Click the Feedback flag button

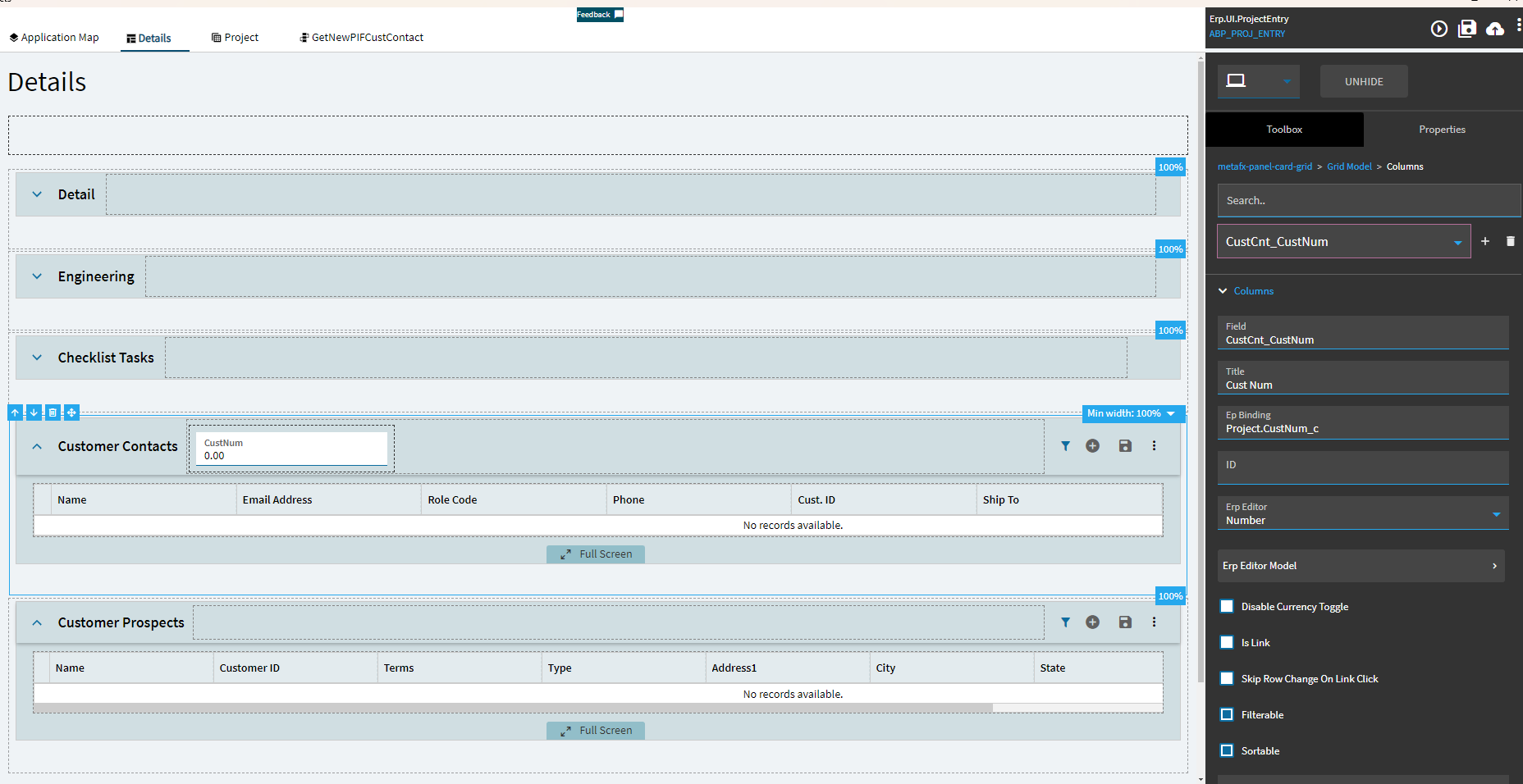[600, 15]
